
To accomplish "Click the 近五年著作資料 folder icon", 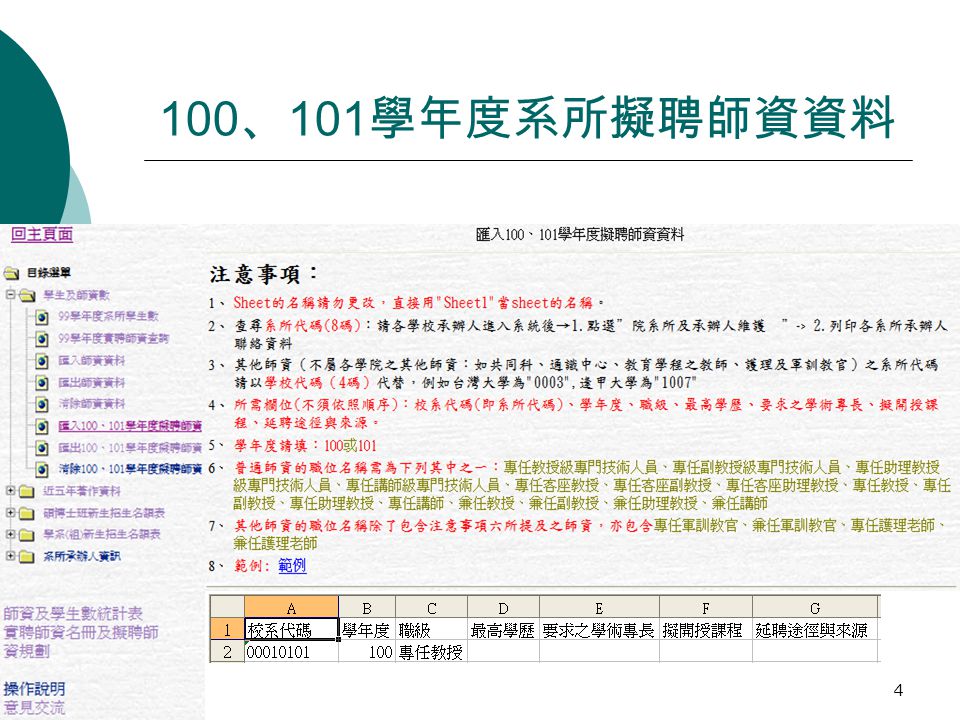I will coord(26,492).
